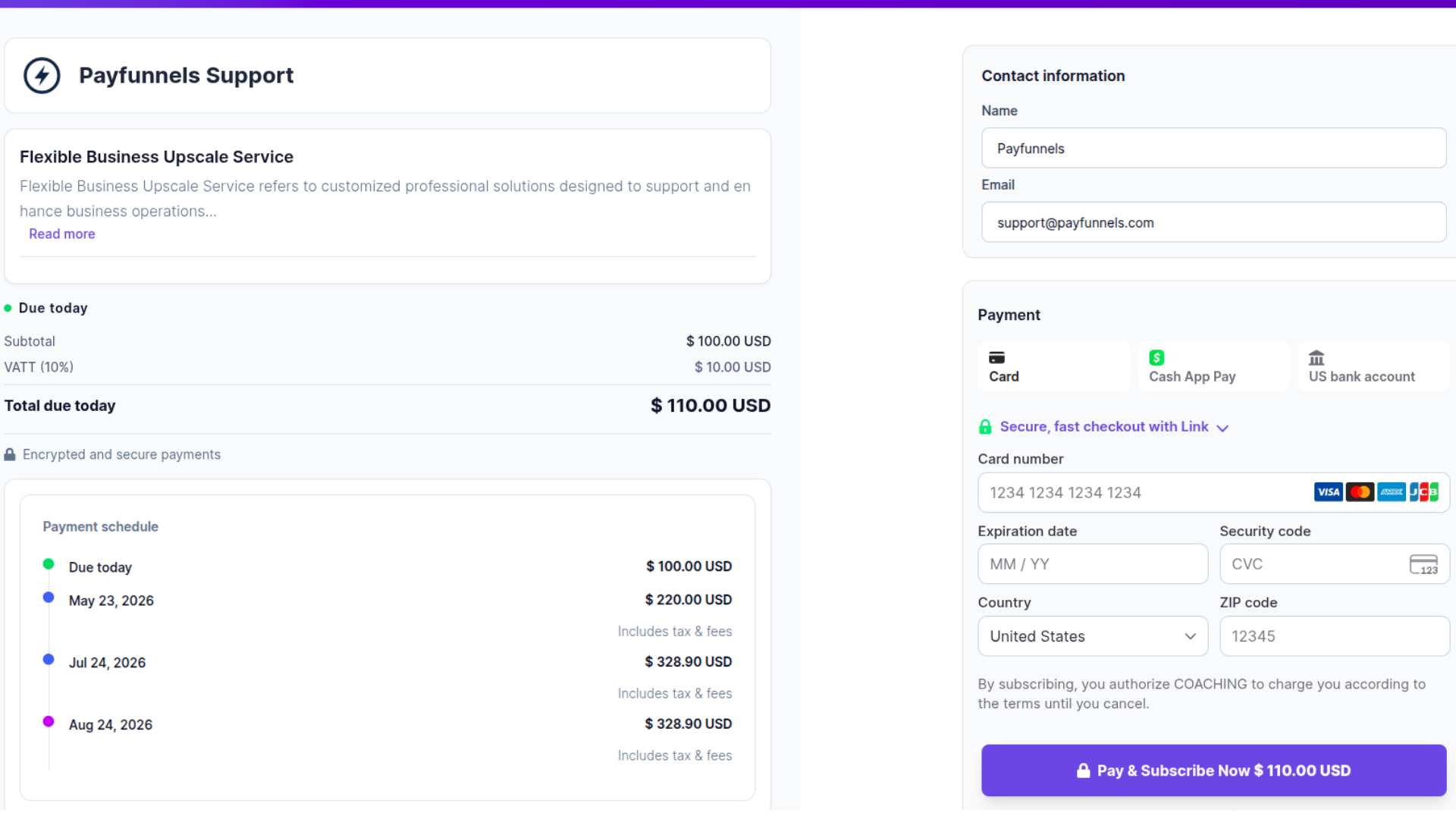Click the Card payment icon
Image resolution: width=1456 pixels, height=819 pixels.
coord(996,357)
